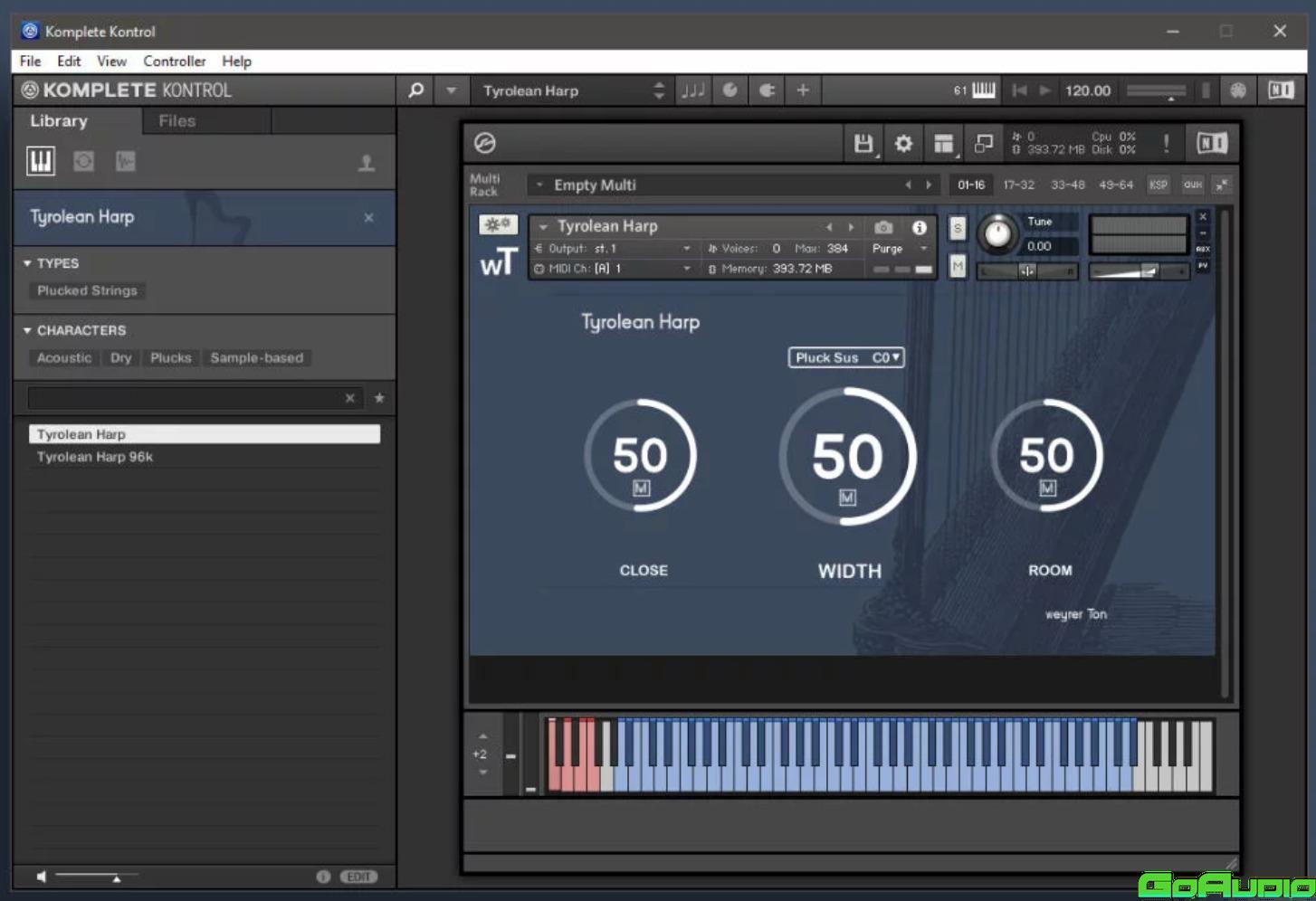Toggle the Sample-based character tag
This screenshot has width=1316, height=901.
(257, 357)
